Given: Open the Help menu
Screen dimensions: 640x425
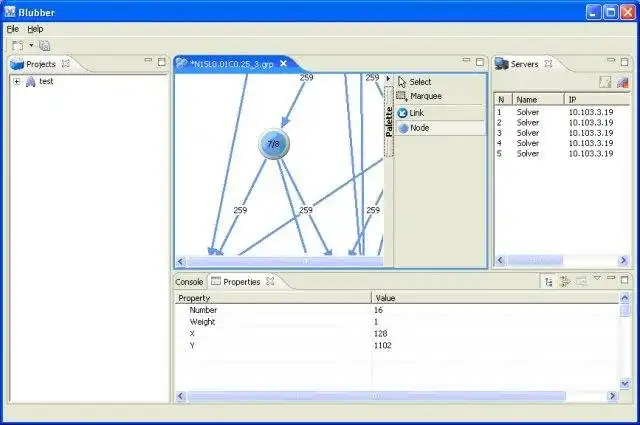Looking at the screenshot, I should (35, 29).
